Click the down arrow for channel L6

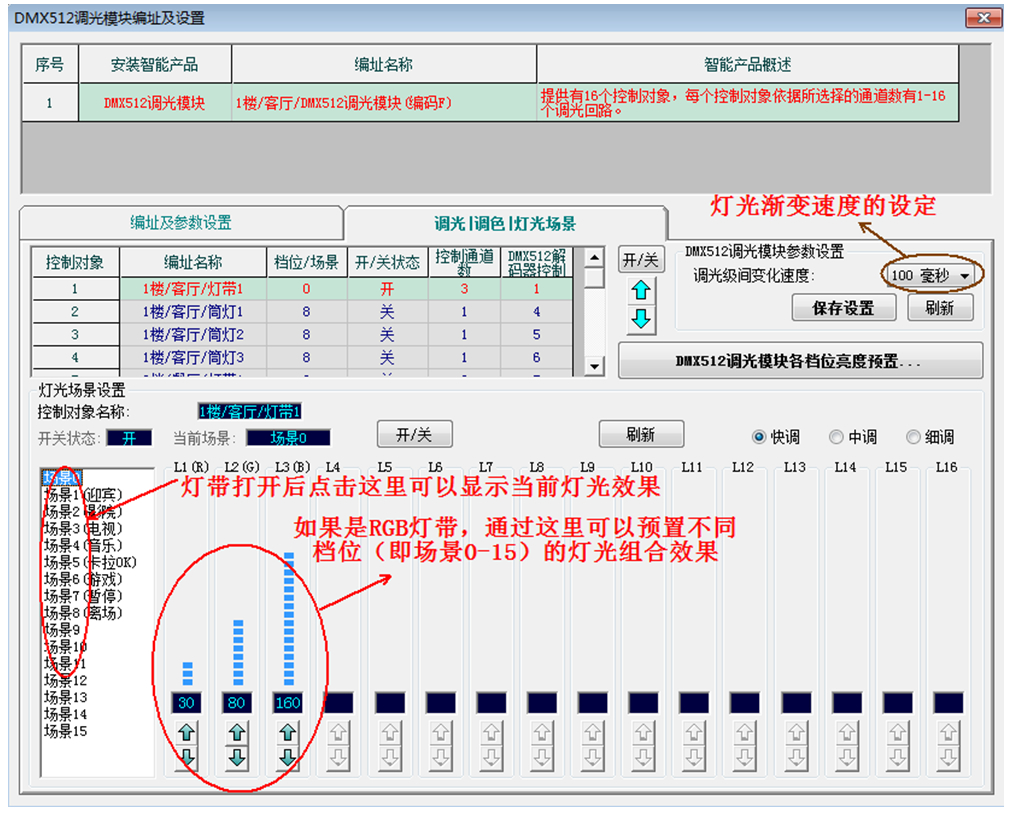pos(441,757)
